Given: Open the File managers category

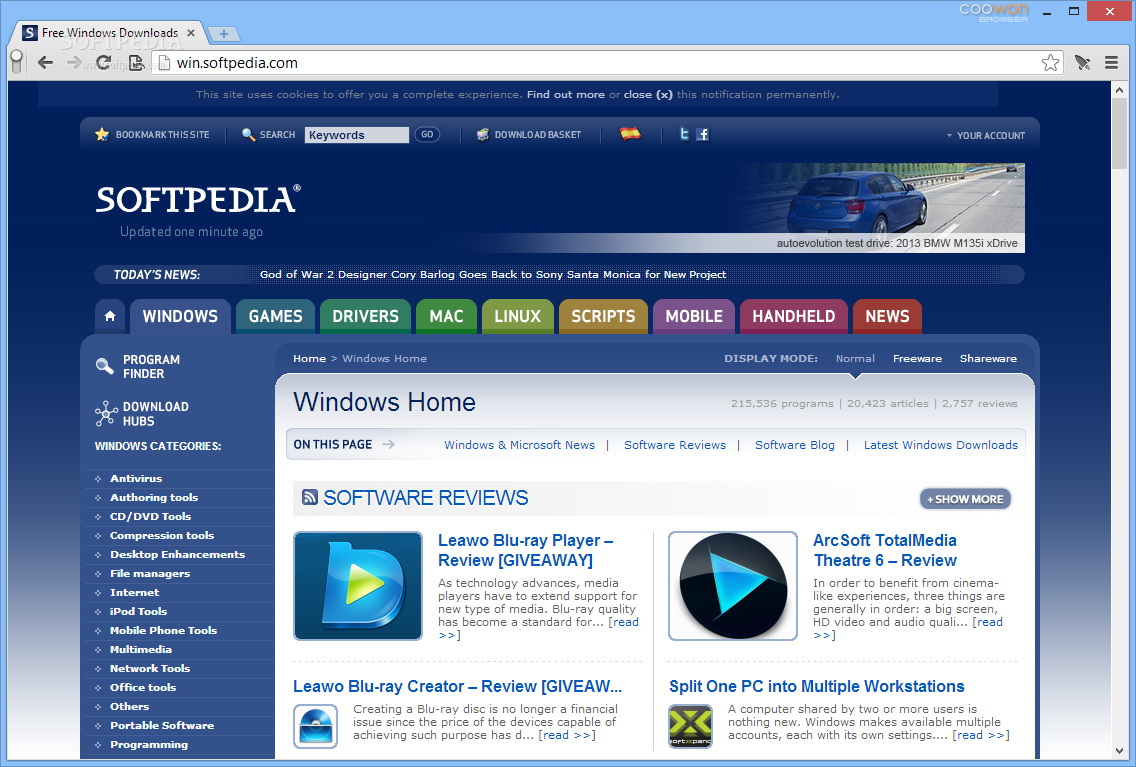Looking at the screenshot, I should pos(150,574).
